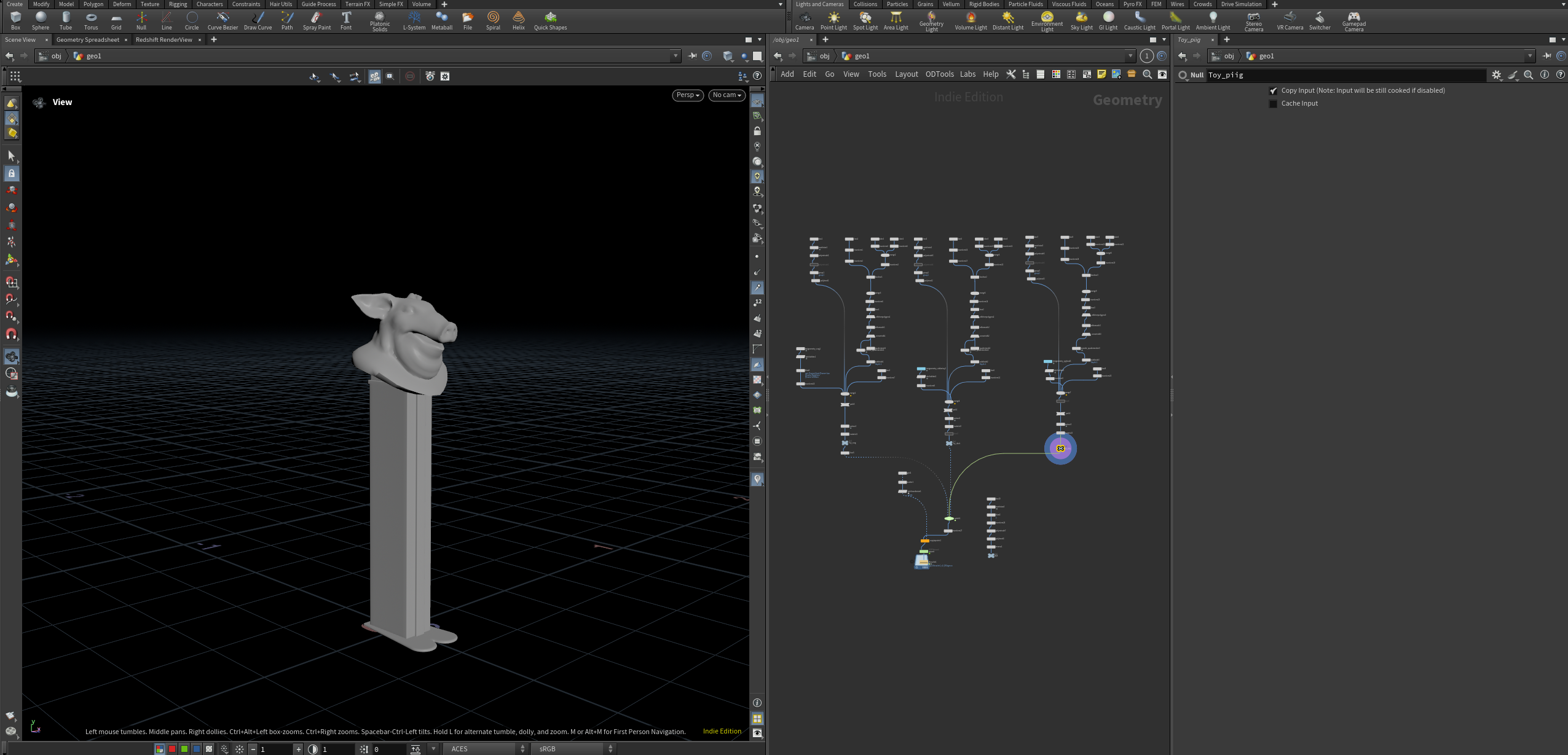Open the Layout menu in network editor

[906, 74]
